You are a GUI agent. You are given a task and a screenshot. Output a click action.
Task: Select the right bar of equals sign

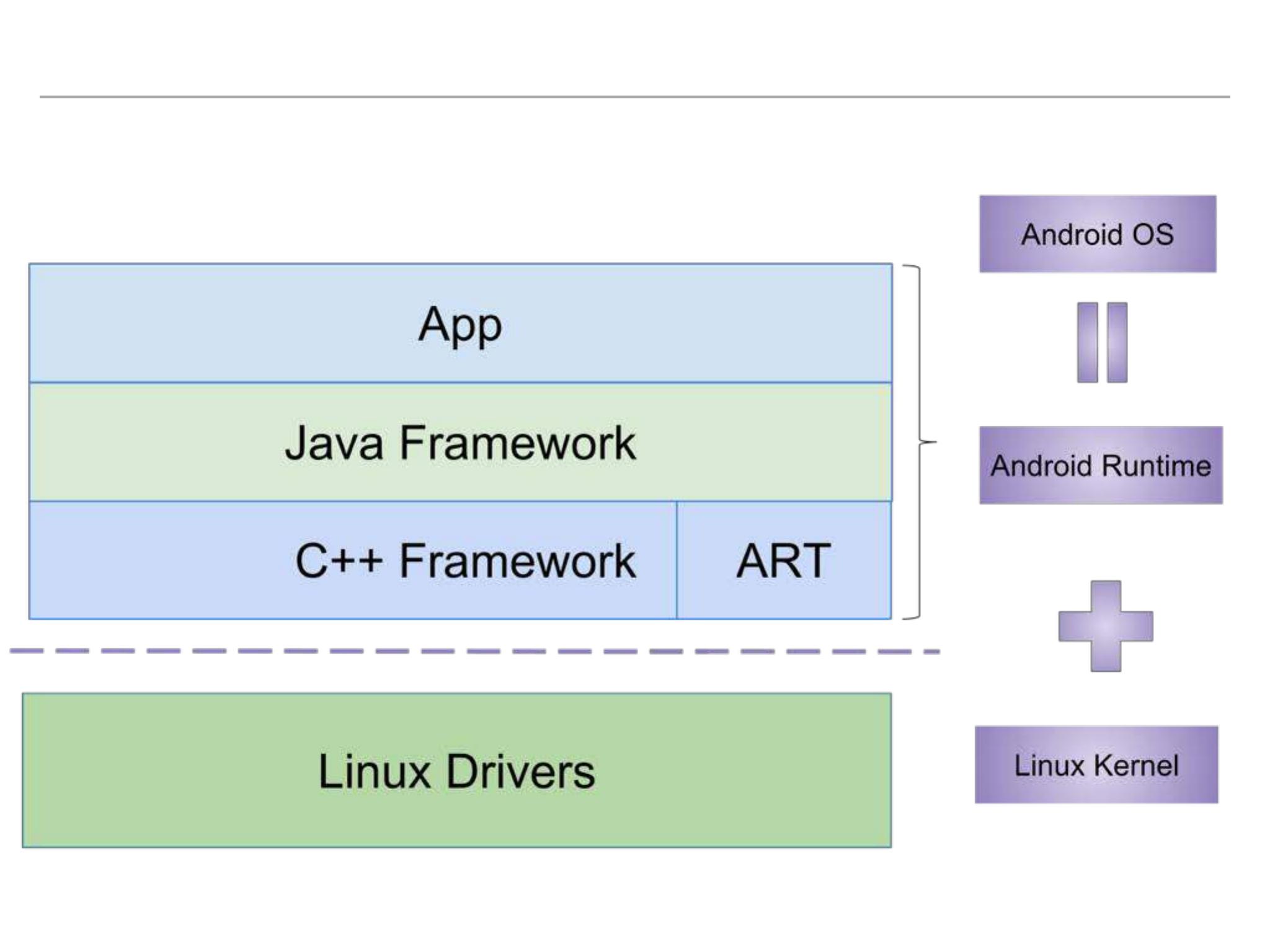(1117, 342)
